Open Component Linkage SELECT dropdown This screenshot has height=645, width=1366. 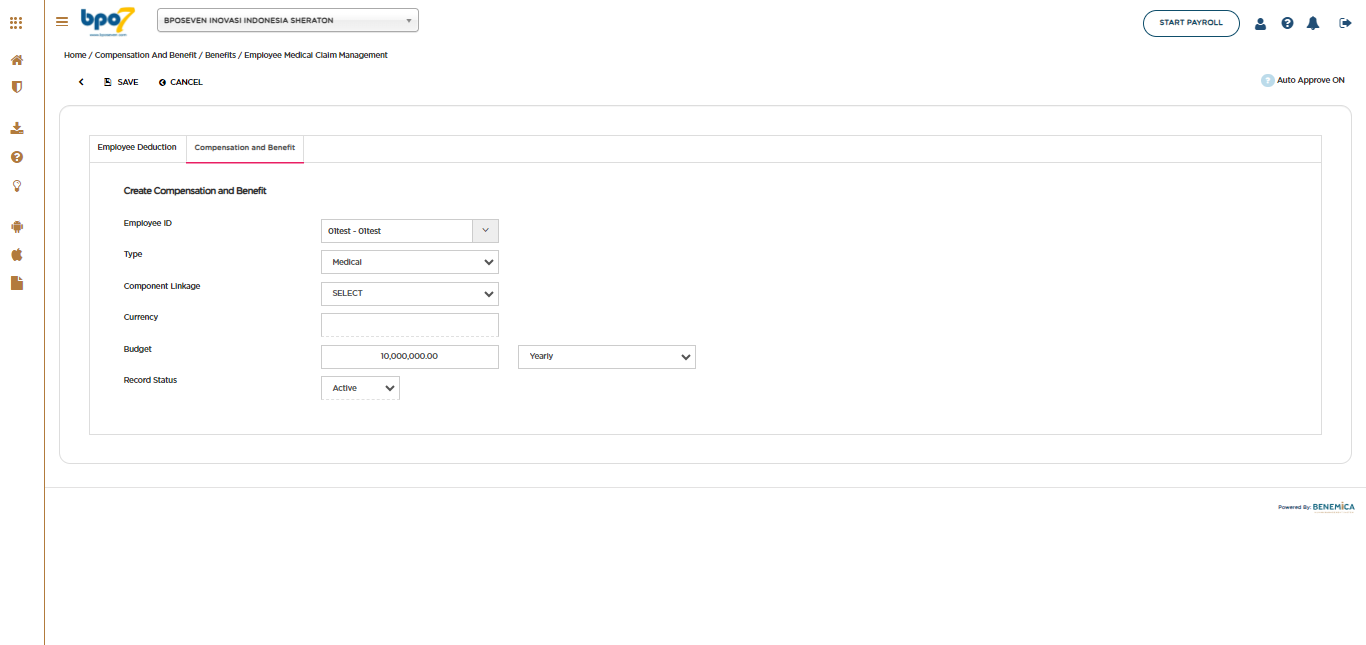pos(410,294)
